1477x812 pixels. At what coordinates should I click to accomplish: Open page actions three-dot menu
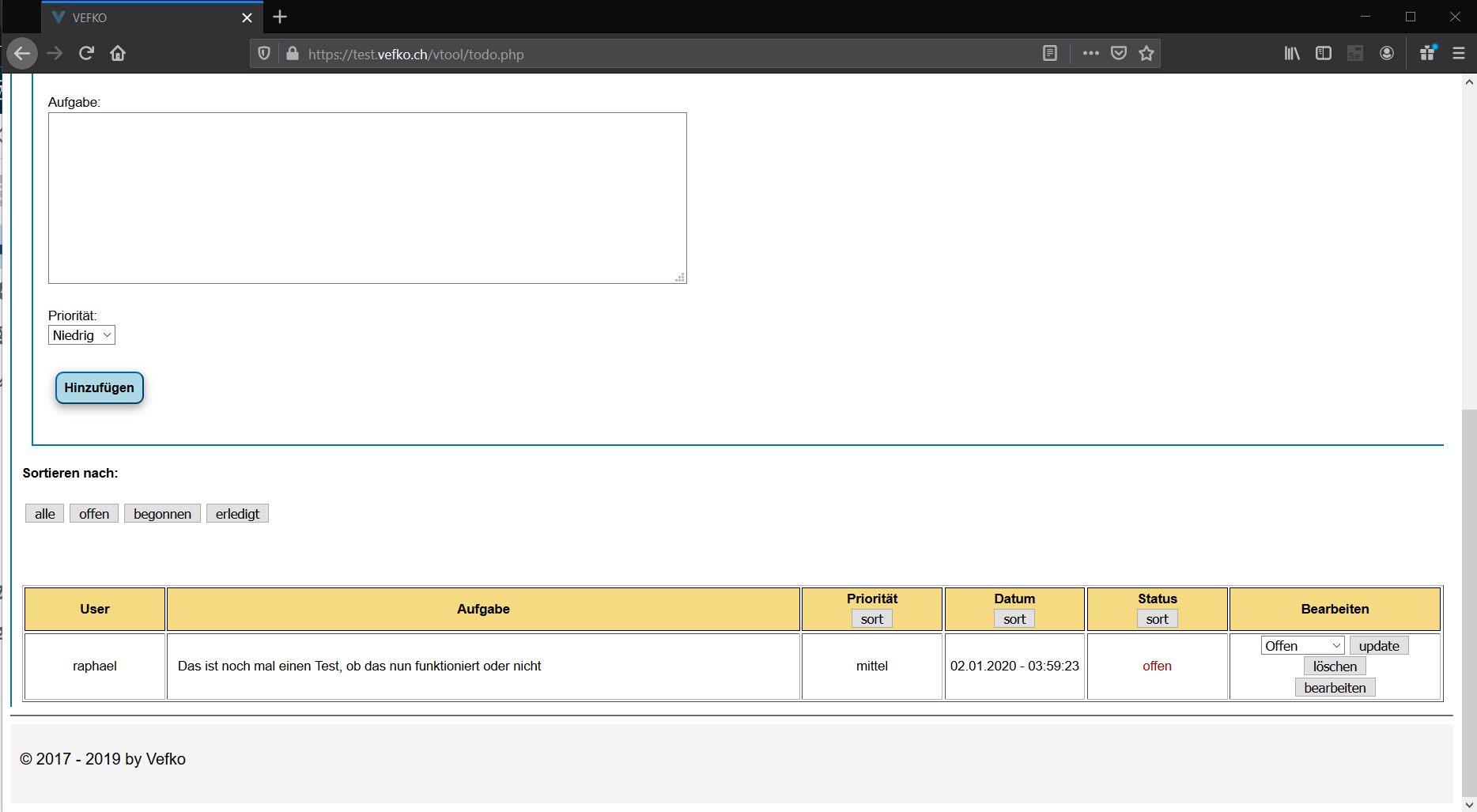coord(1091,54)
